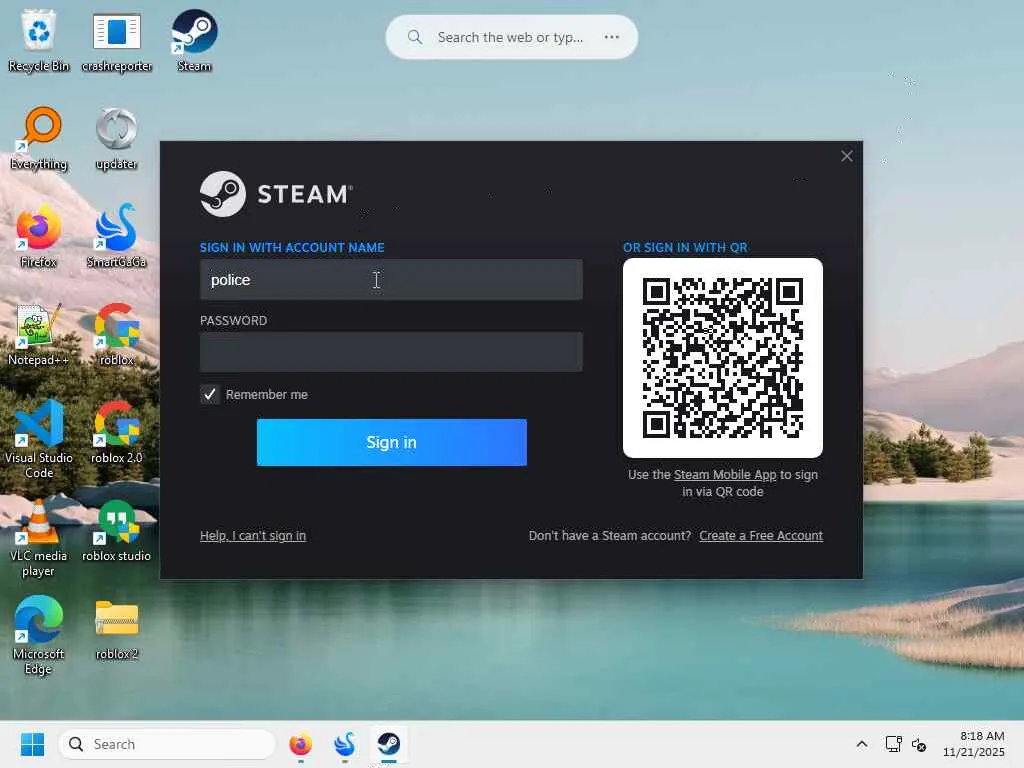1024x768 pixels.
Task: Click the PASSWORD label text
Action: [x=233, y=321]
